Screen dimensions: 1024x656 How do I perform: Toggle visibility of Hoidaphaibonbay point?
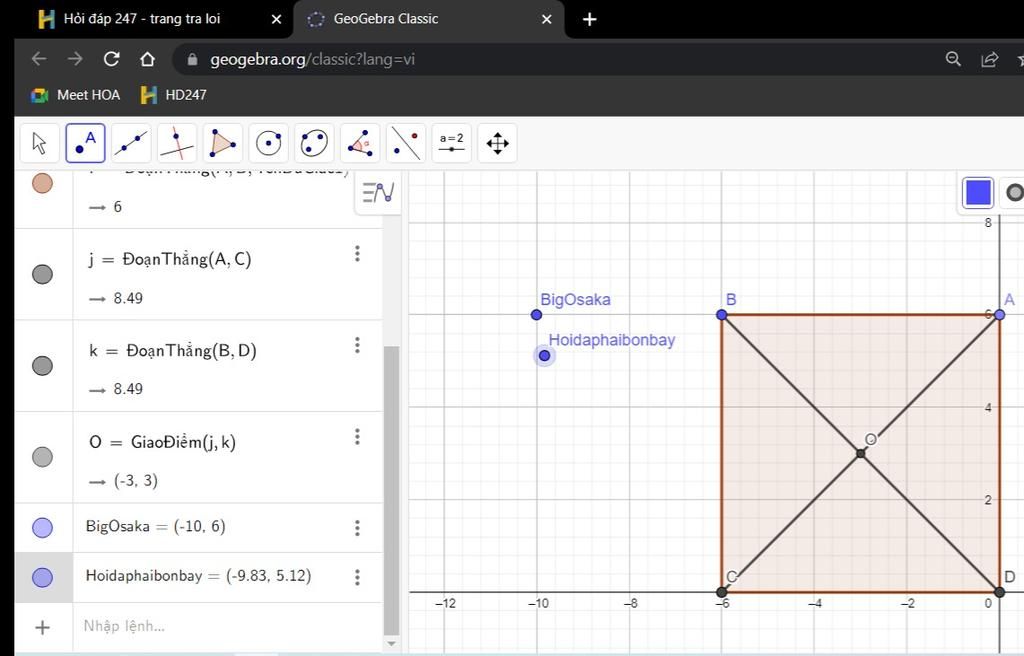coord(42,578)
